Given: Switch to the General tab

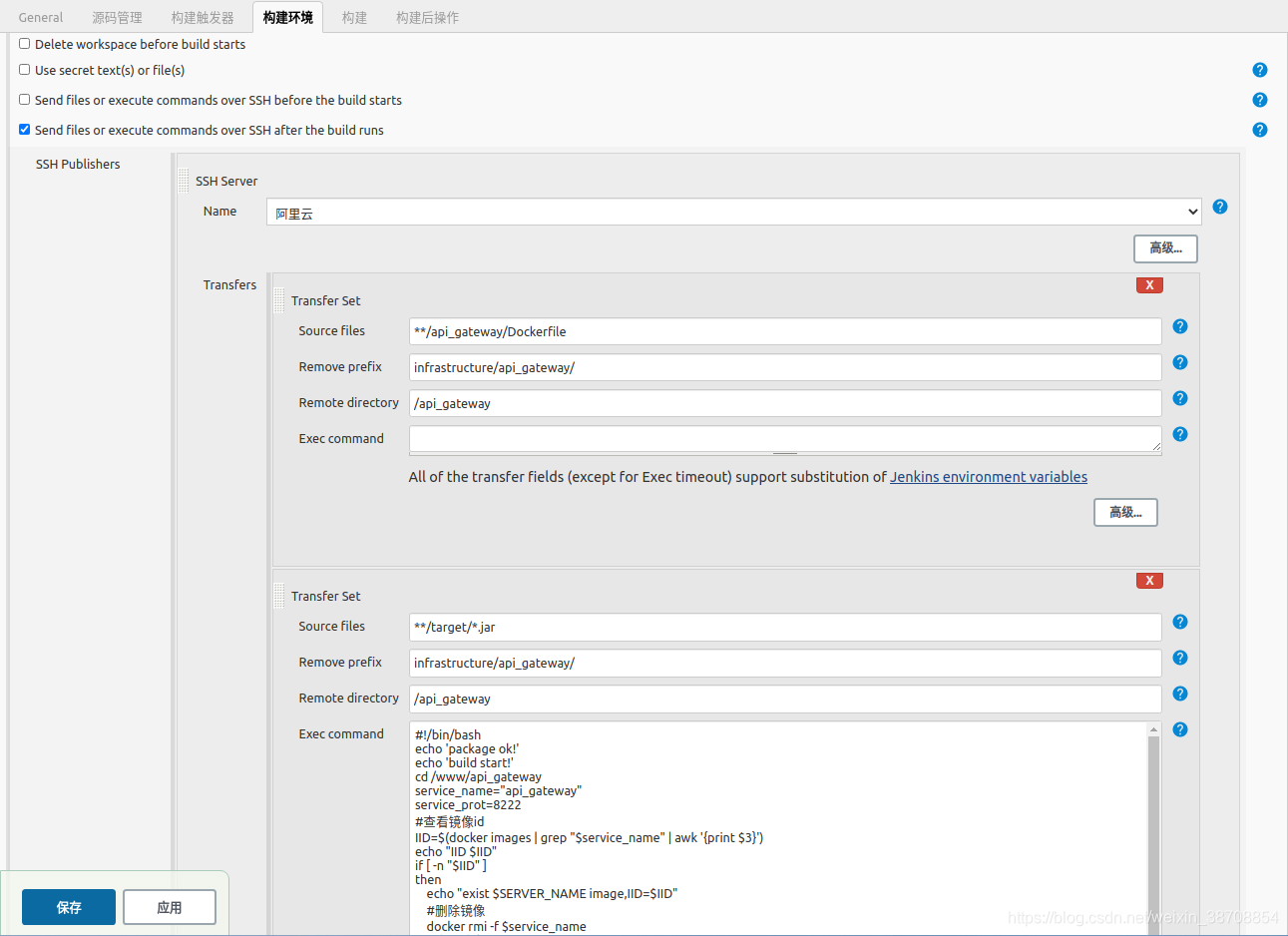Looking at the screenshot, I should 41,17.
